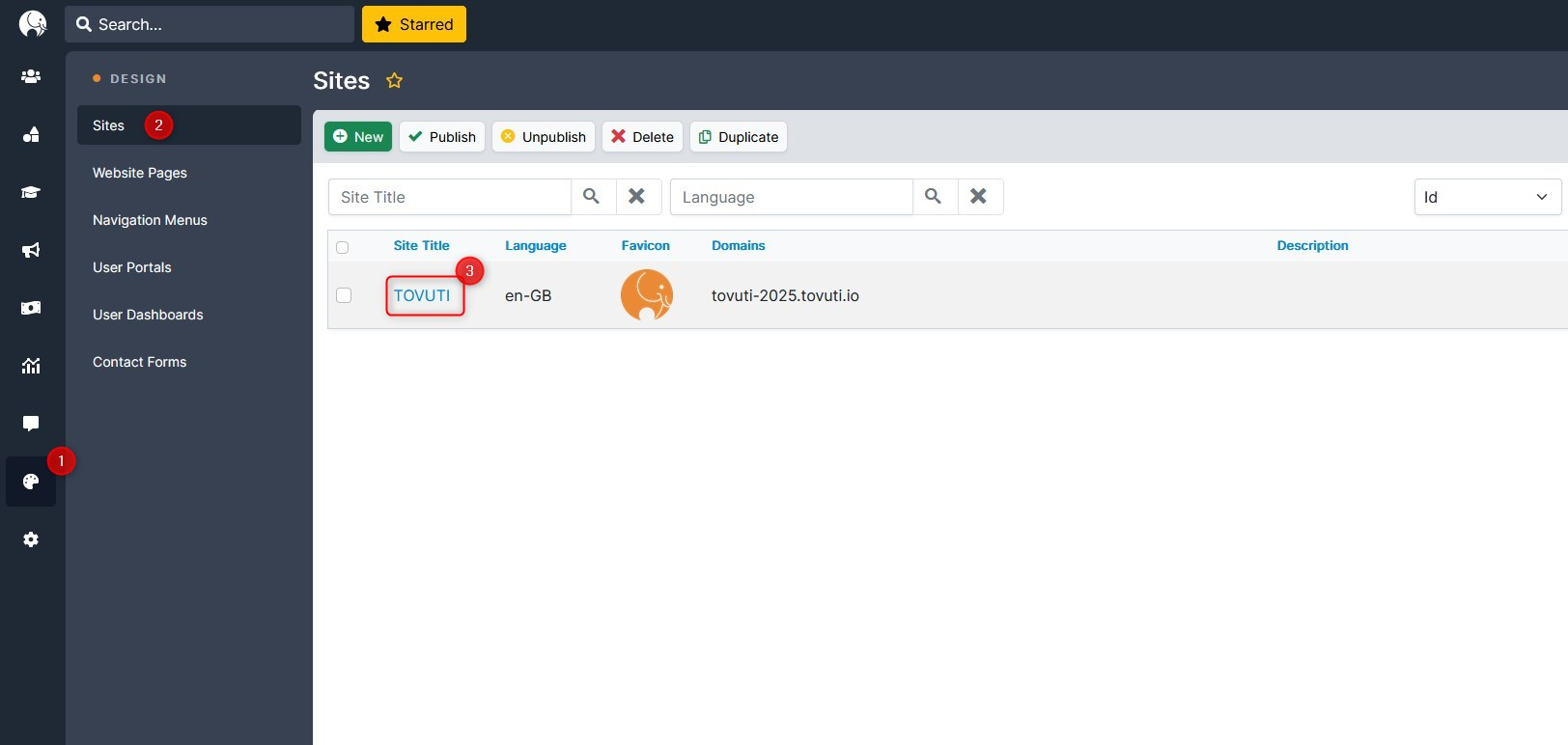The height and width of the screenshot is (745, 1568).
Task: Clear the Language filter
Action: pyautogui.click(x=979, y=197)
